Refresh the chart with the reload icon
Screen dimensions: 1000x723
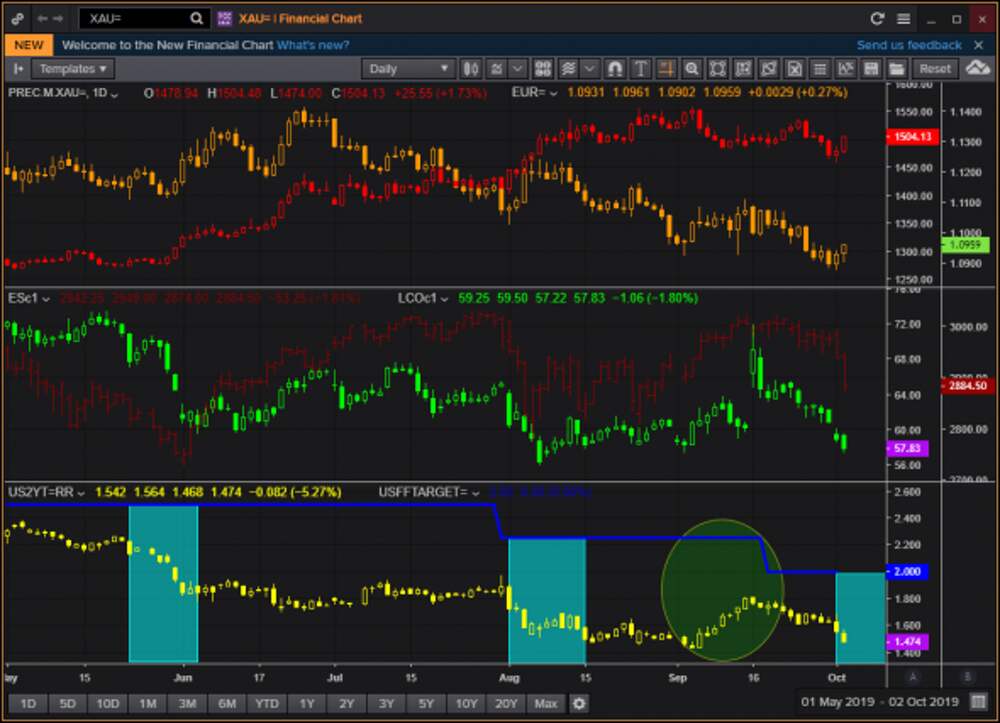tap(877, 18)
